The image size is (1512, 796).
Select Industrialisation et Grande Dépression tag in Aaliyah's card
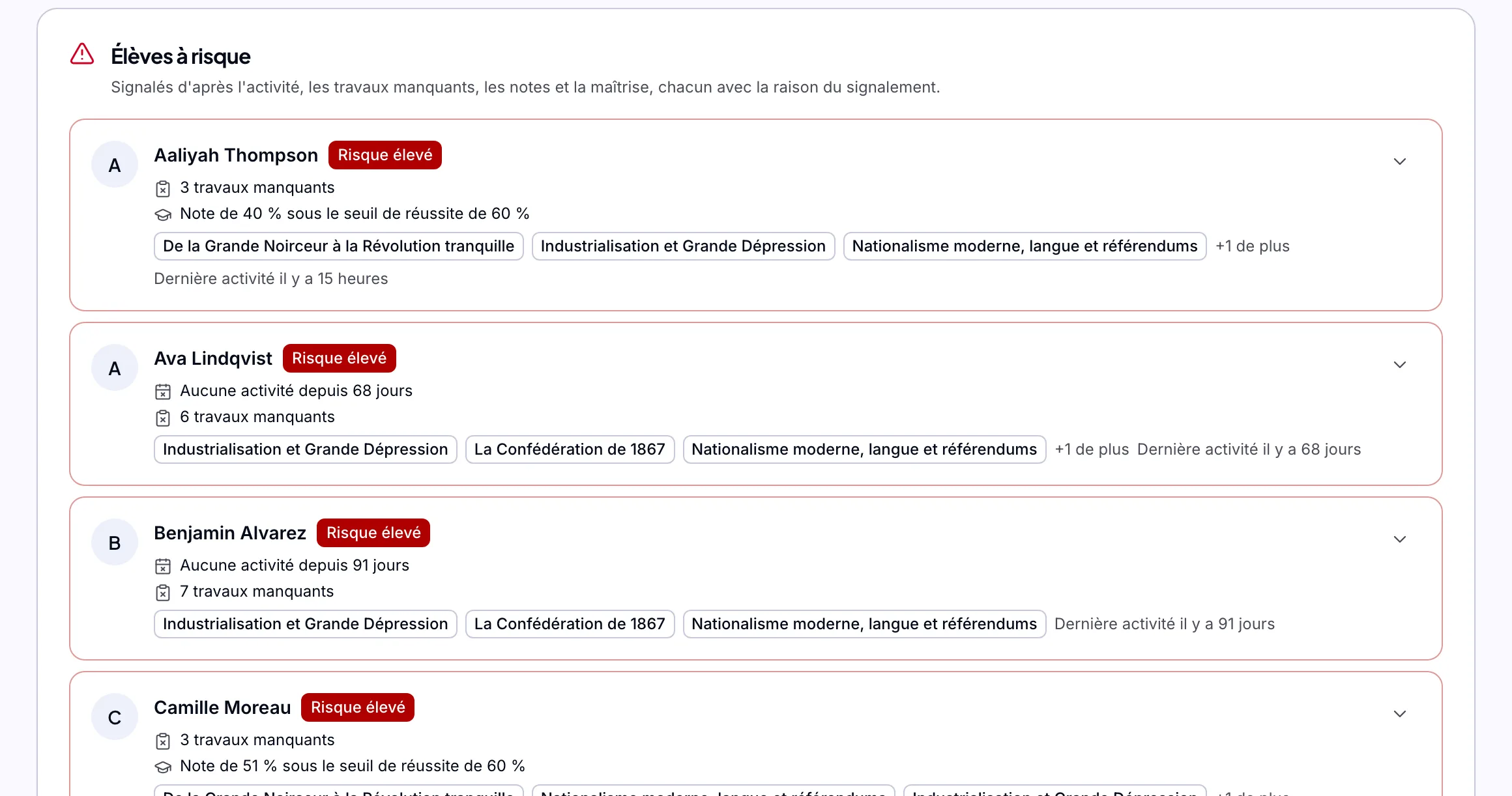click(683, 246)
